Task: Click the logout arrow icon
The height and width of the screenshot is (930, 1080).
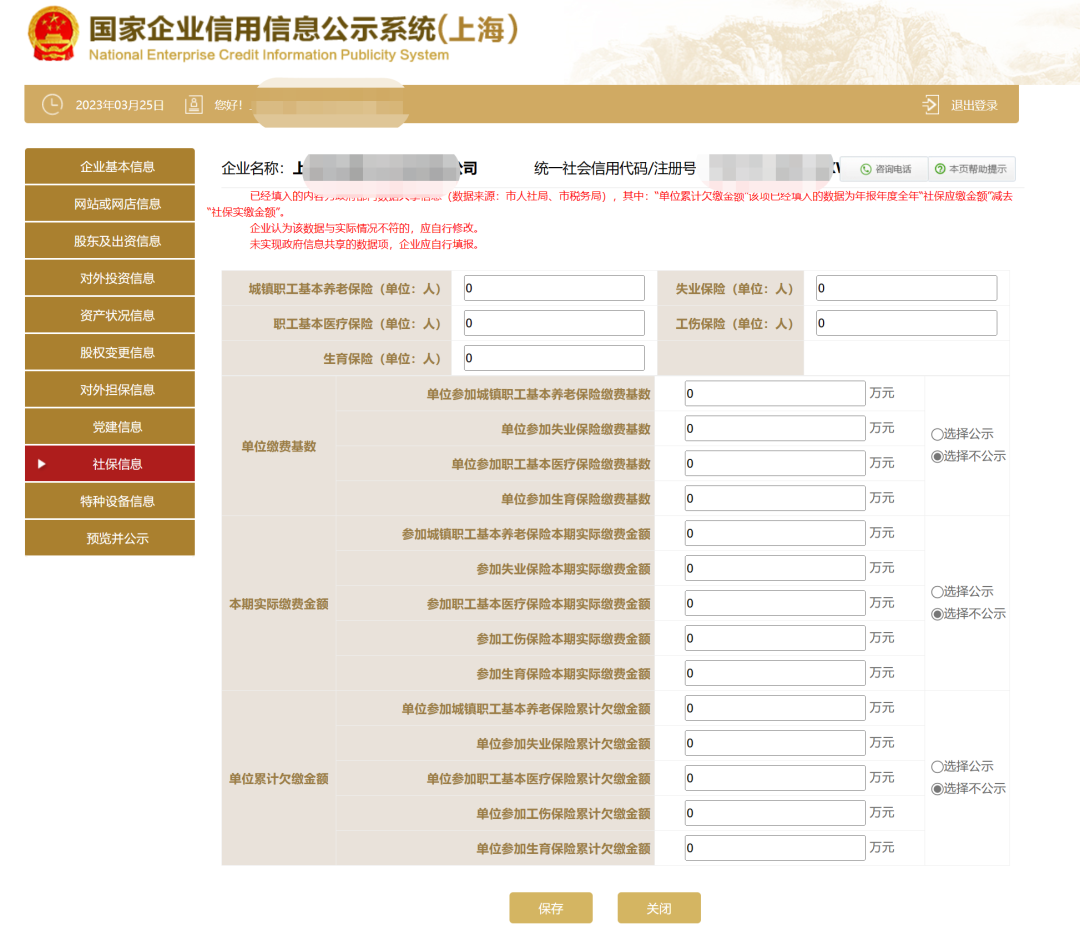Action: click(931, 105)
